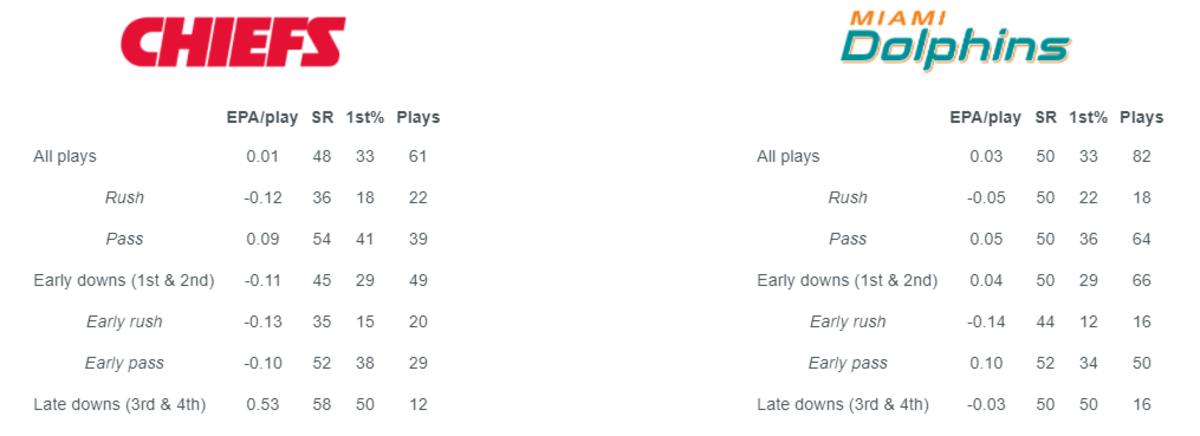Select the Chiefs EPA/play column header
Viewport: 1200px width, 436px height.
262,117
